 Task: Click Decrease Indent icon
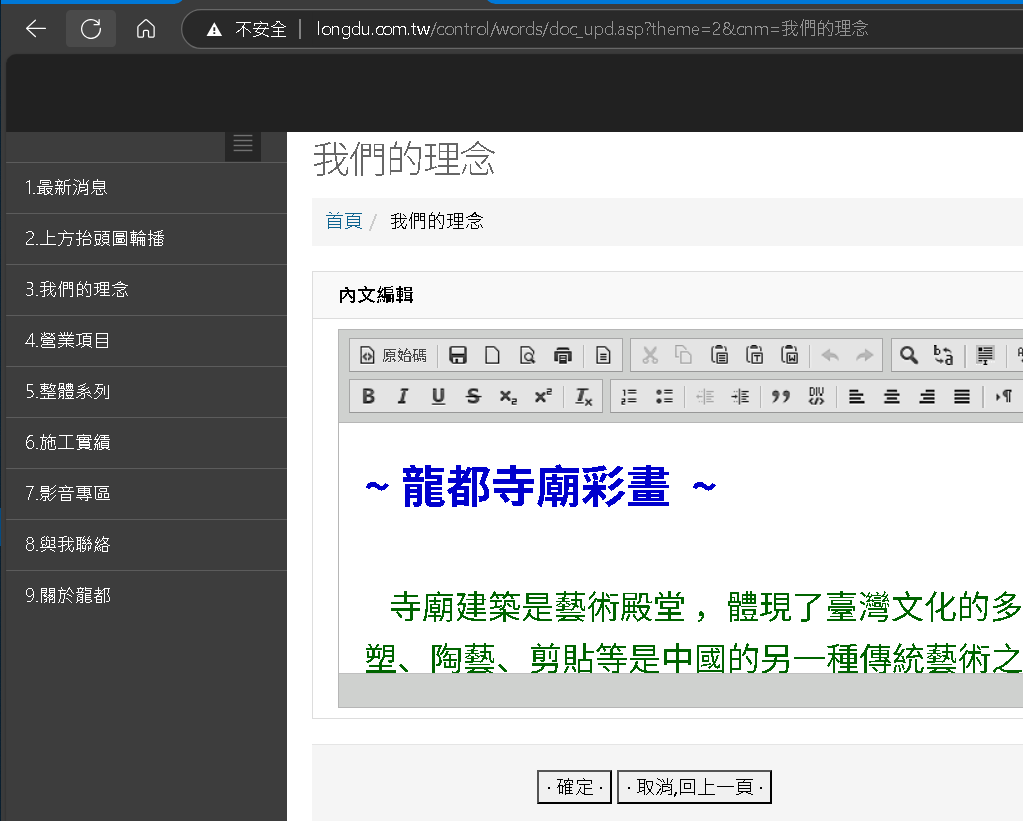705,396
